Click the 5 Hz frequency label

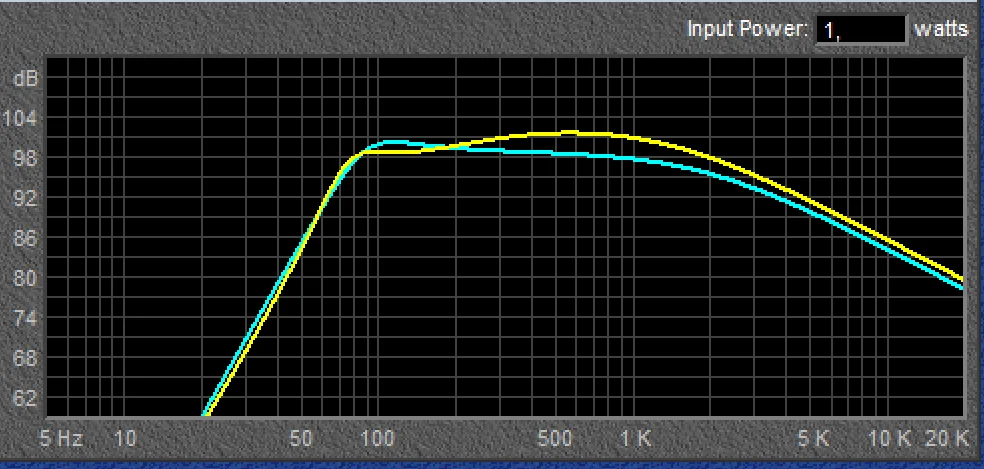tap(64, 438)
